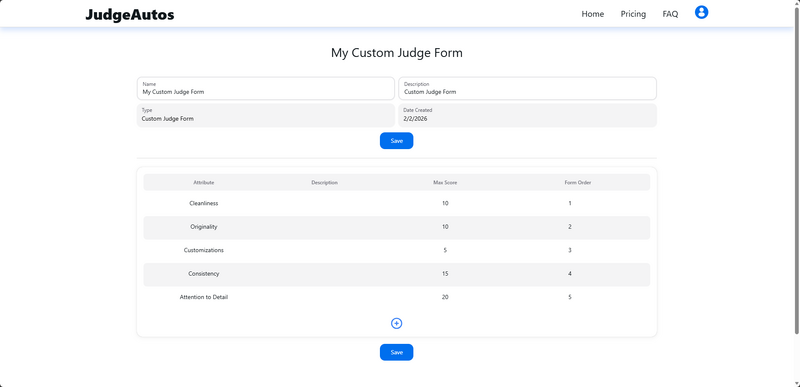Edit the Description input field
The height and width of the screenshot is (387, 800).
point(528,88)
